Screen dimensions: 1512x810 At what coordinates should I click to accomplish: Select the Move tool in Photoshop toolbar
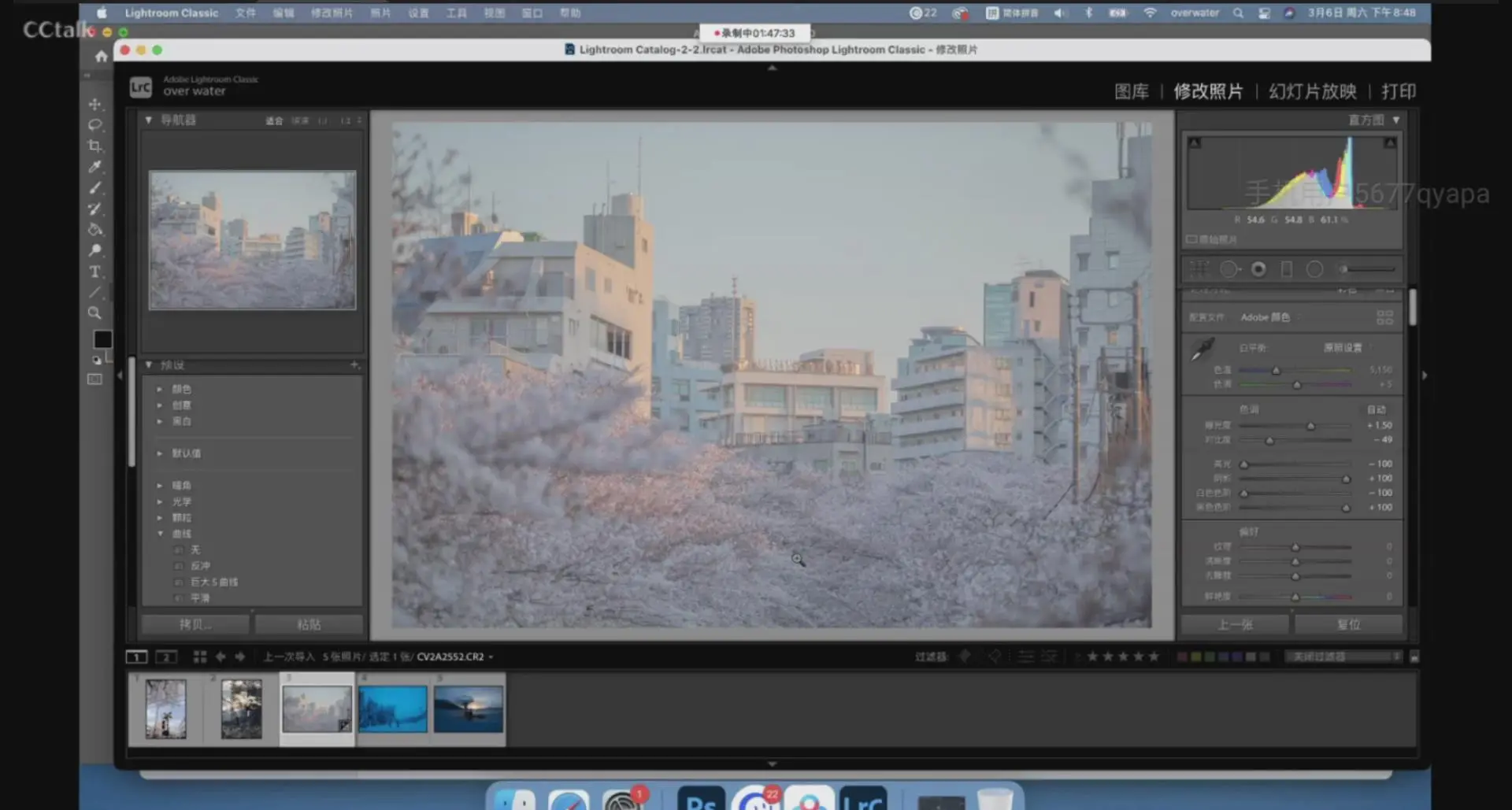pos(95,104)
